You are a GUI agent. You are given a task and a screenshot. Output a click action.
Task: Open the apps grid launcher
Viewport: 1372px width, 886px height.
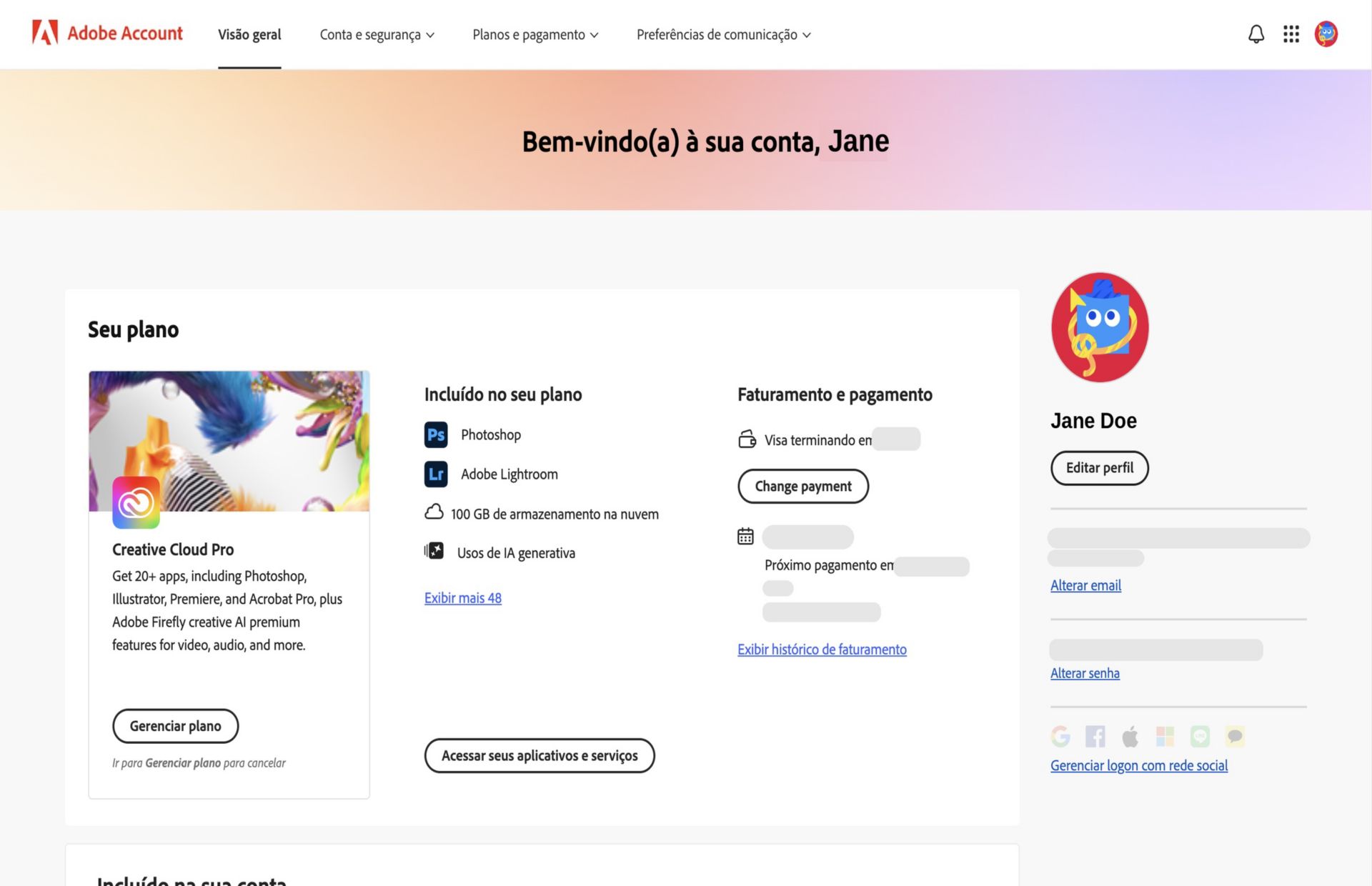pos(1291,34)
